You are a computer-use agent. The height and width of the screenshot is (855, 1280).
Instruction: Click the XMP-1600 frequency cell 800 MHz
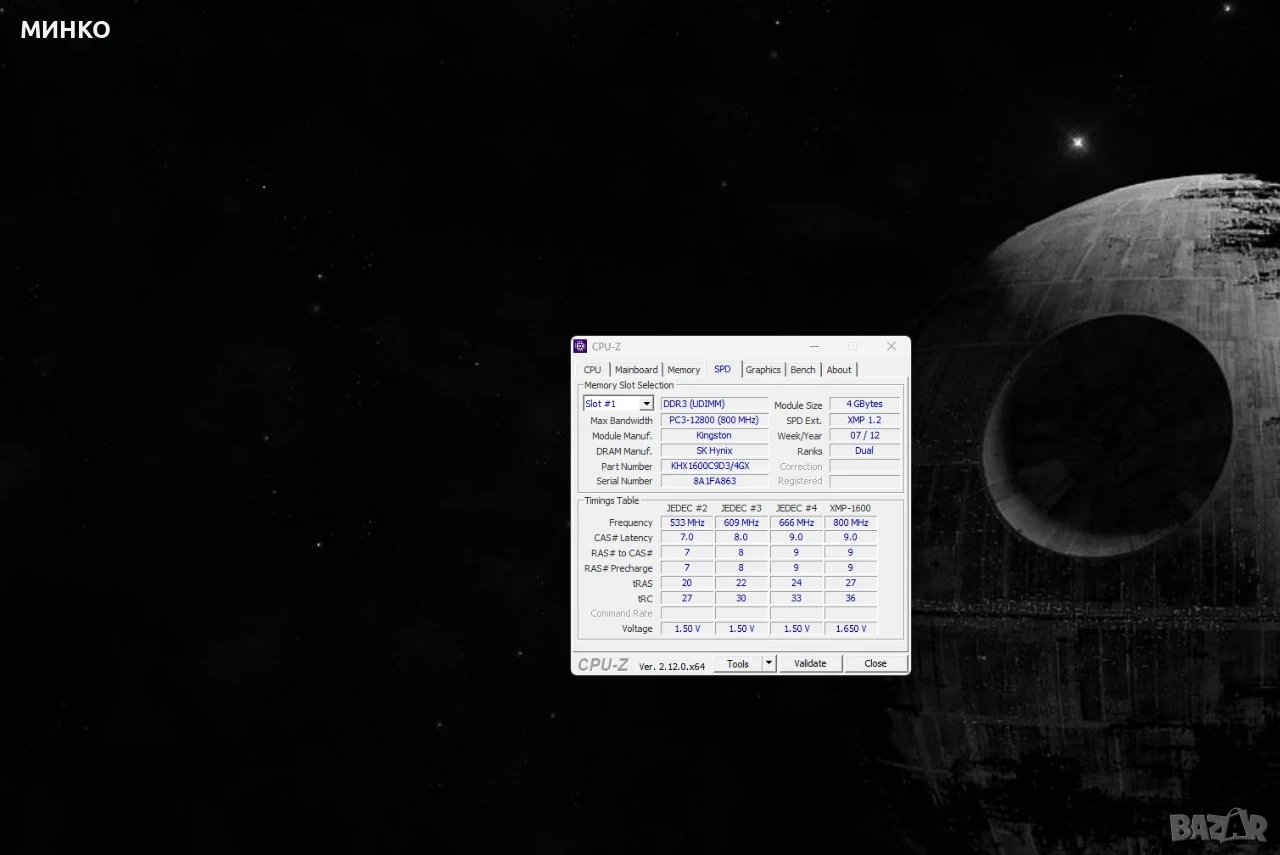pyautogui.click(x=850, y=523)
